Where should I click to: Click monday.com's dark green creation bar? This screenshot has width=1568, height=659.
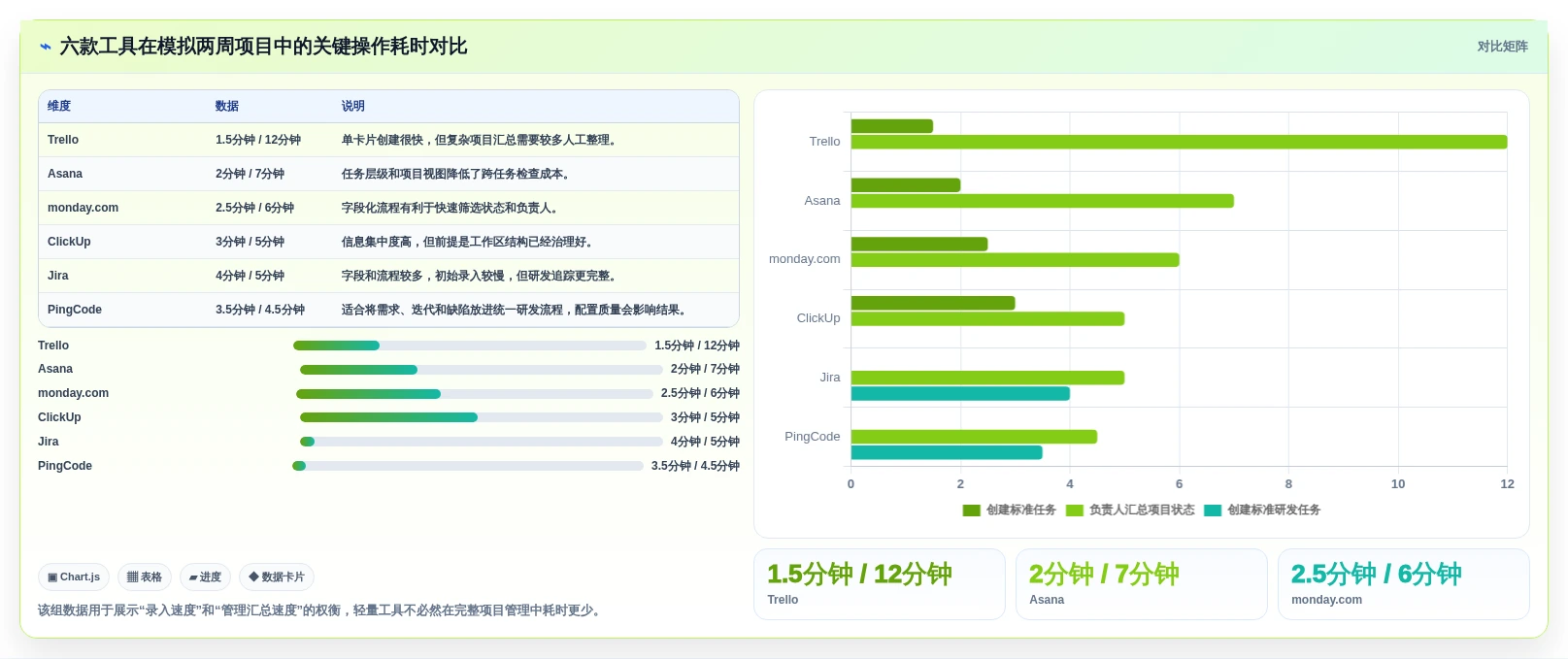coord(919,244)
